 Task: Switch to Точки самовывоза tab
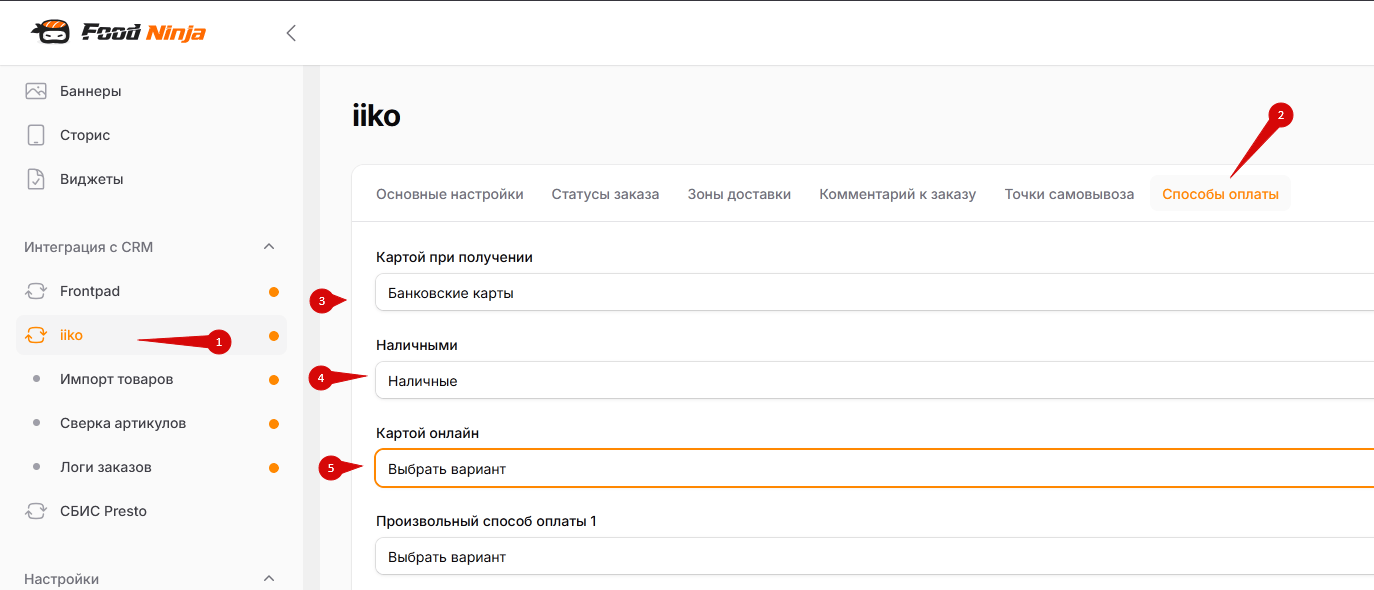pyautogui.click(x=1069, y=194)
